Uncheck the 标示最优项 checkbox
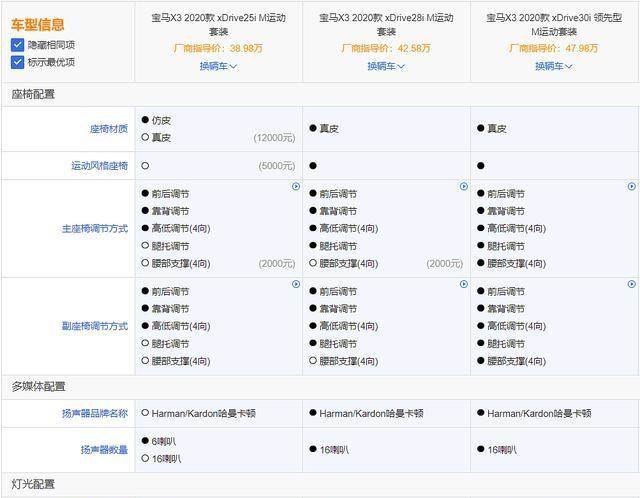 (x=18, y=62)
